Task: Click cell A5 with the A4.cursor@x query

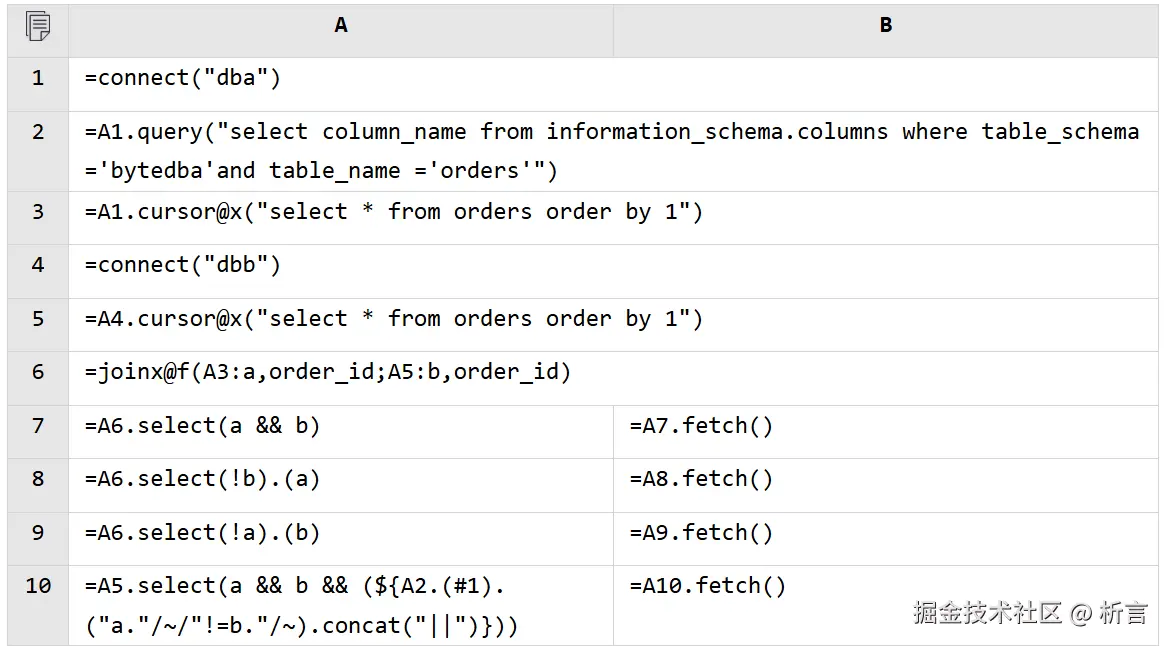Action: point(394,319)
